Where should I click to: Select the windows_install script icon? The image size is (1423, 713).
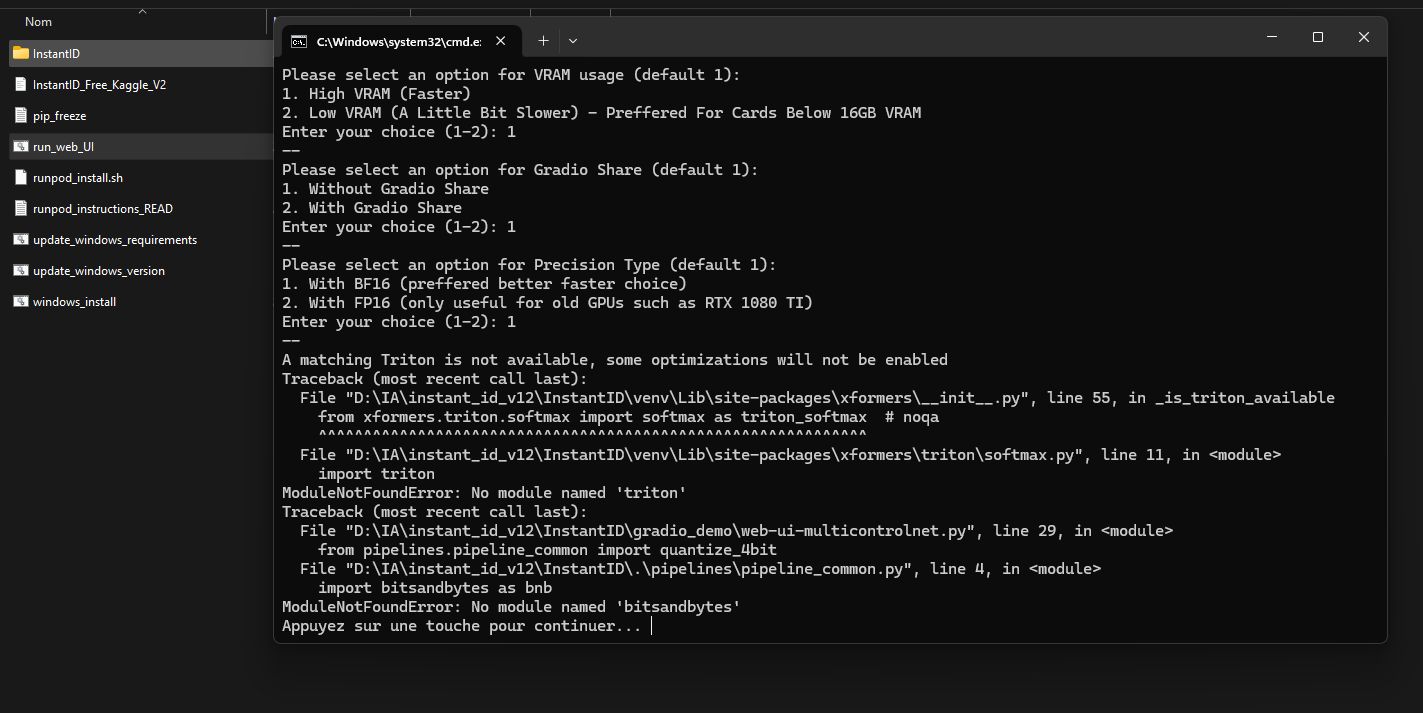click(x=20, y=301)
